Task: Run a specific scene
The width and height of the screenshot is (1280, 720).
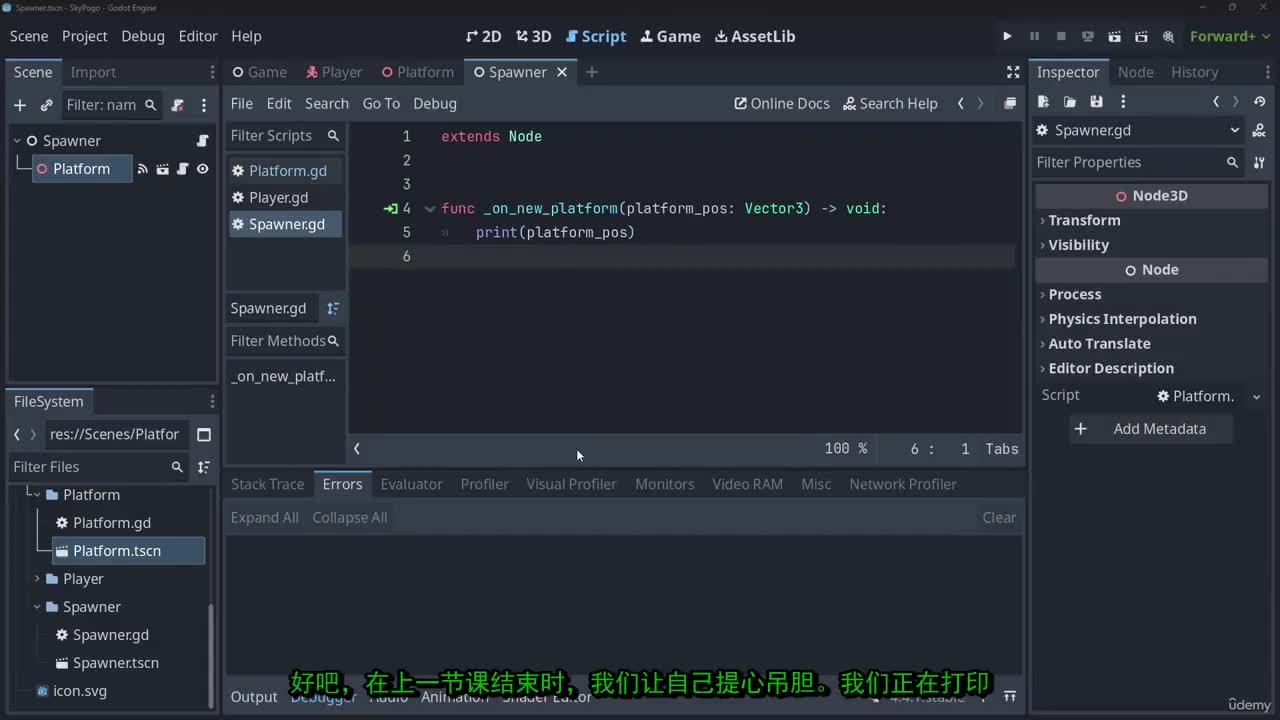Action: [x=1141, y=36]
